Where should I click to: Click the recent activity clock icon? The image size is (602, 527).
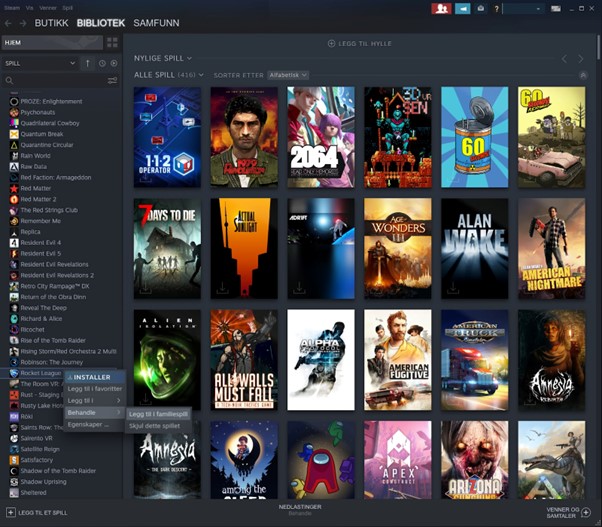(102, 63)
